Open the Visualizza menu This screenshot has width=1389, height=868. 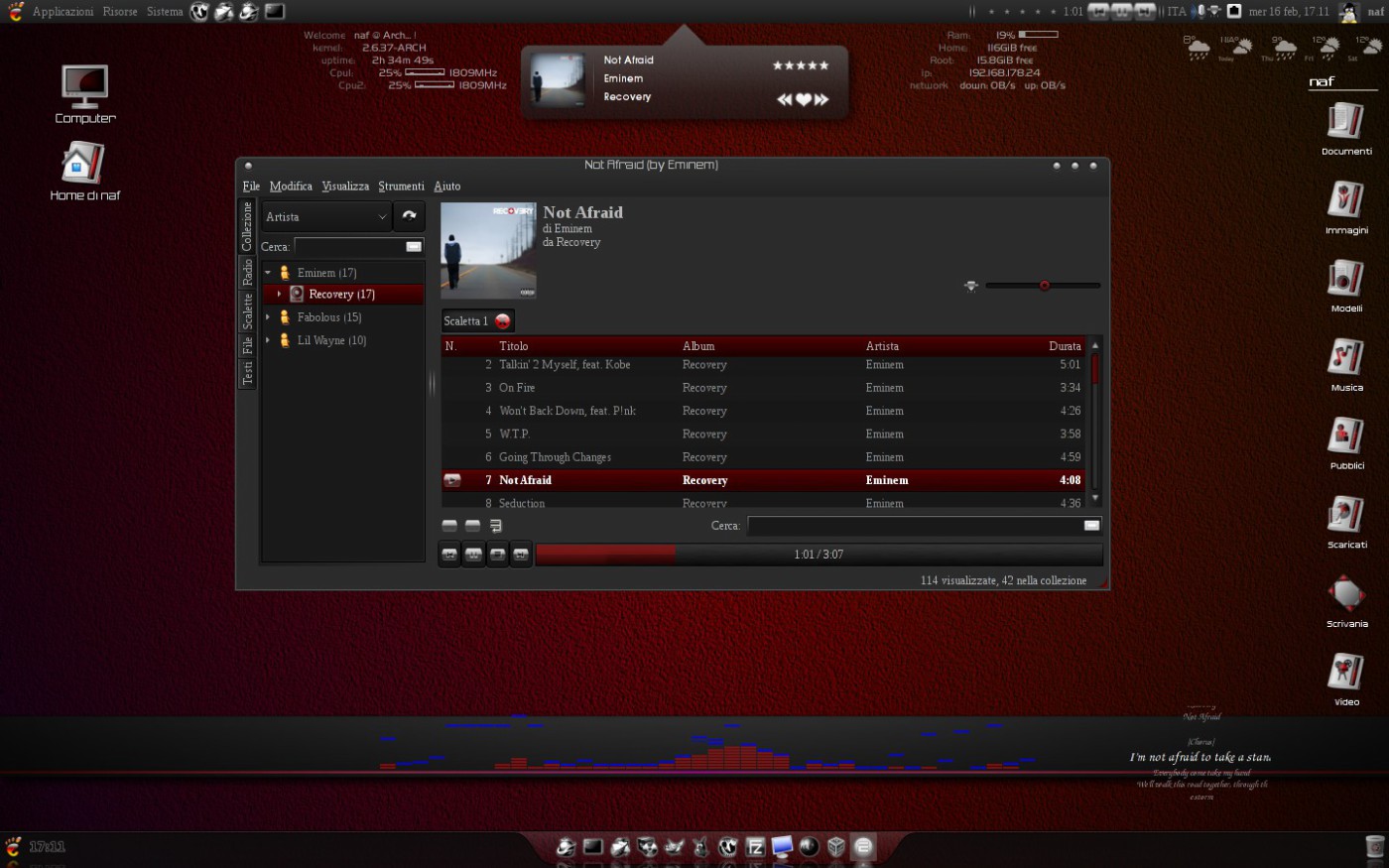click(x=345, y=186)
